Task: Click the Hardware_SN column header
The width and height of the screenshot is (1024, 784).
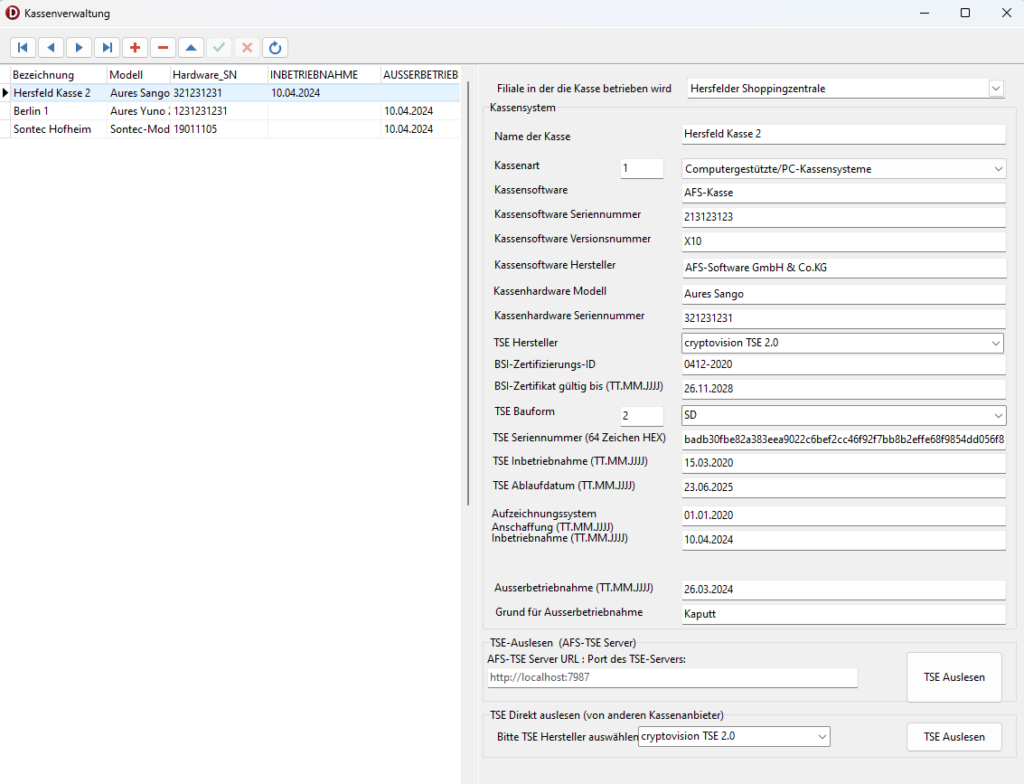Action: pos(219,74)
